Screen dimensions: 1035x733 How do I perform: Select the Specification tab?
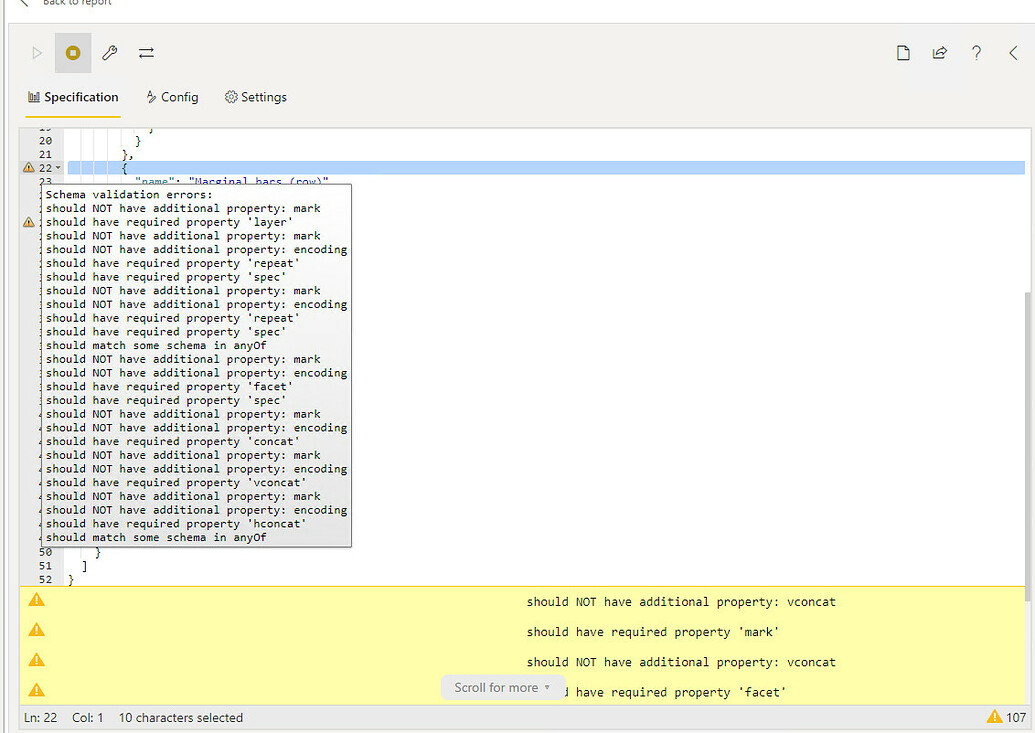(74, 97)
